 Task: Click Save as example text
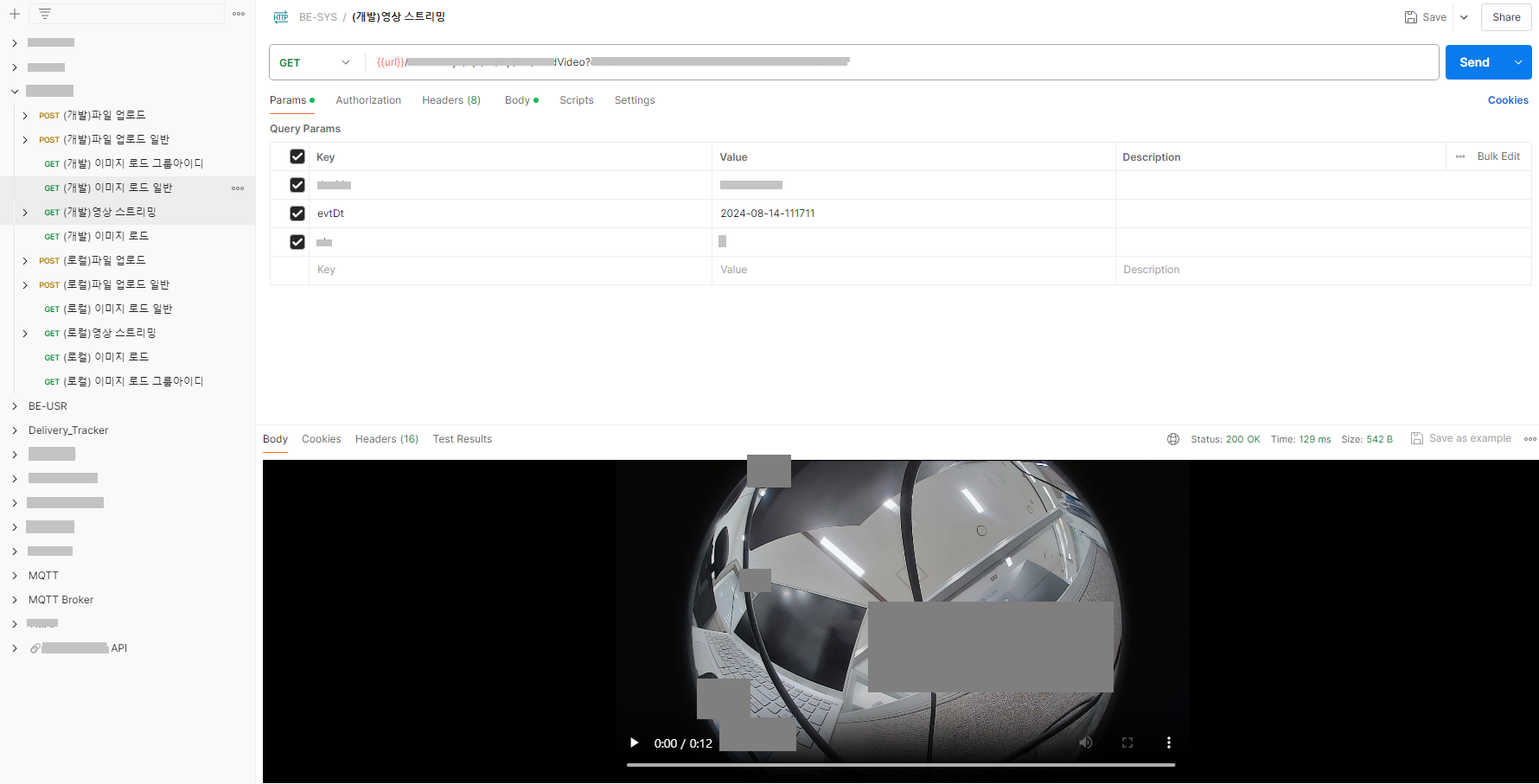pos(1470,438)
